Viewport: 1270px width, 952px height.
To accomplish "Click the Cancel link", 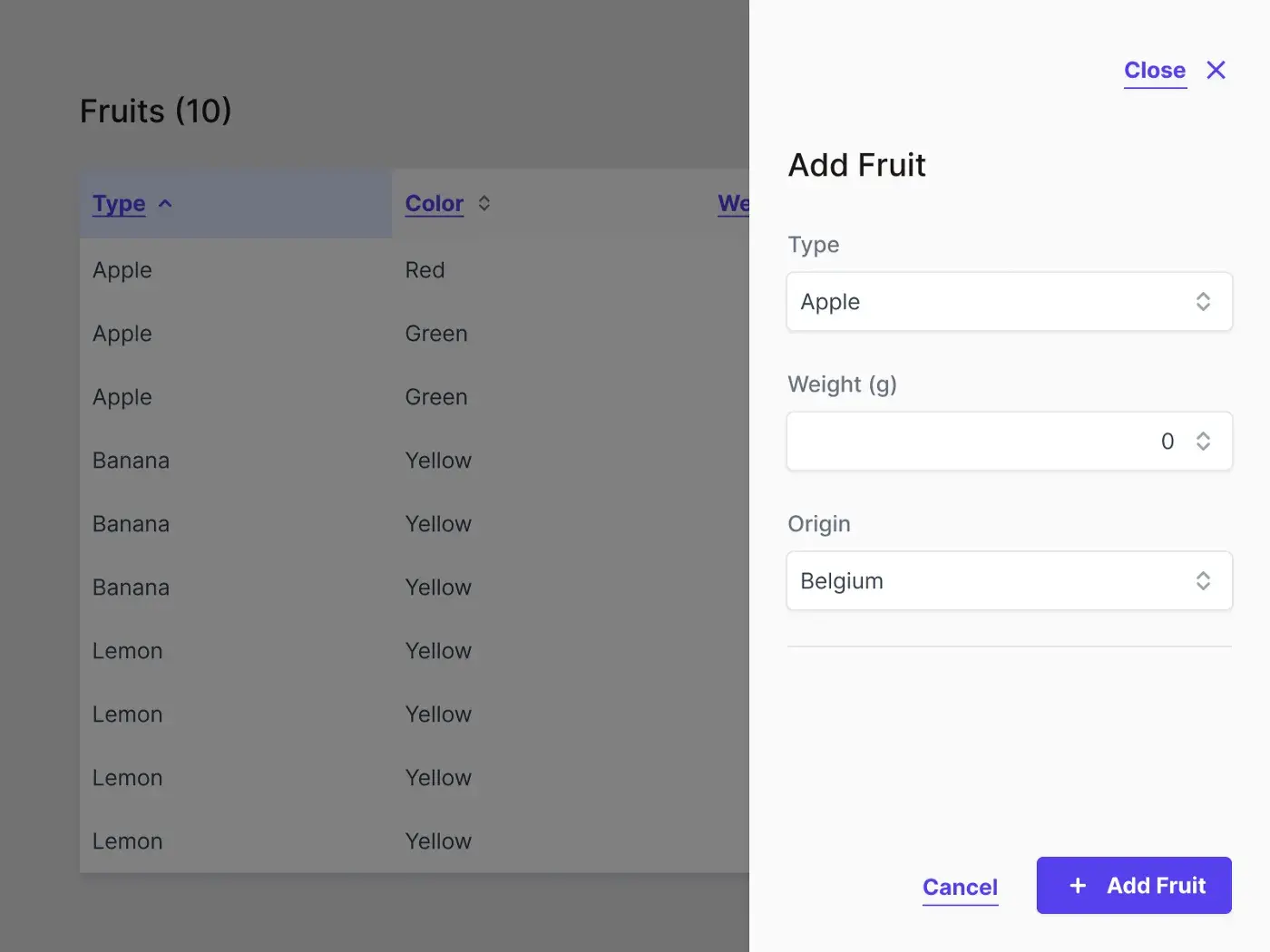I will pos(960,887).
